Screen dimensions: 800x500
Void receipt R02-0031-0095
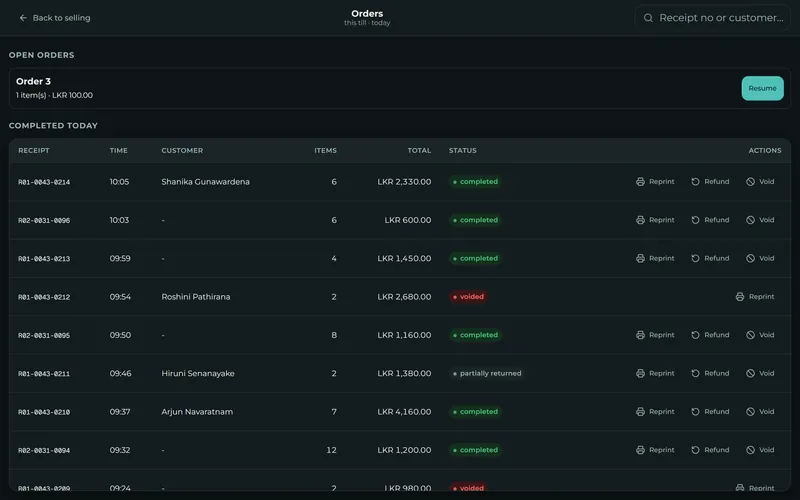tap(760, 335)
